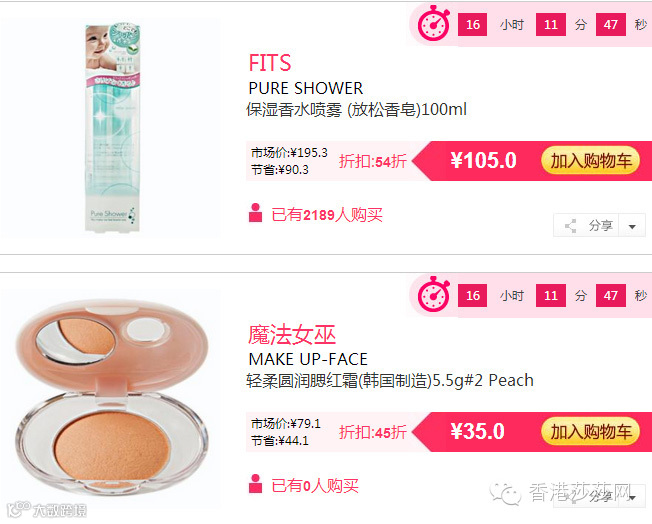Click the stopwatch icon above 魔法女巫 product
The width and height of the screenshot is (652, 524).
point(433,294)
